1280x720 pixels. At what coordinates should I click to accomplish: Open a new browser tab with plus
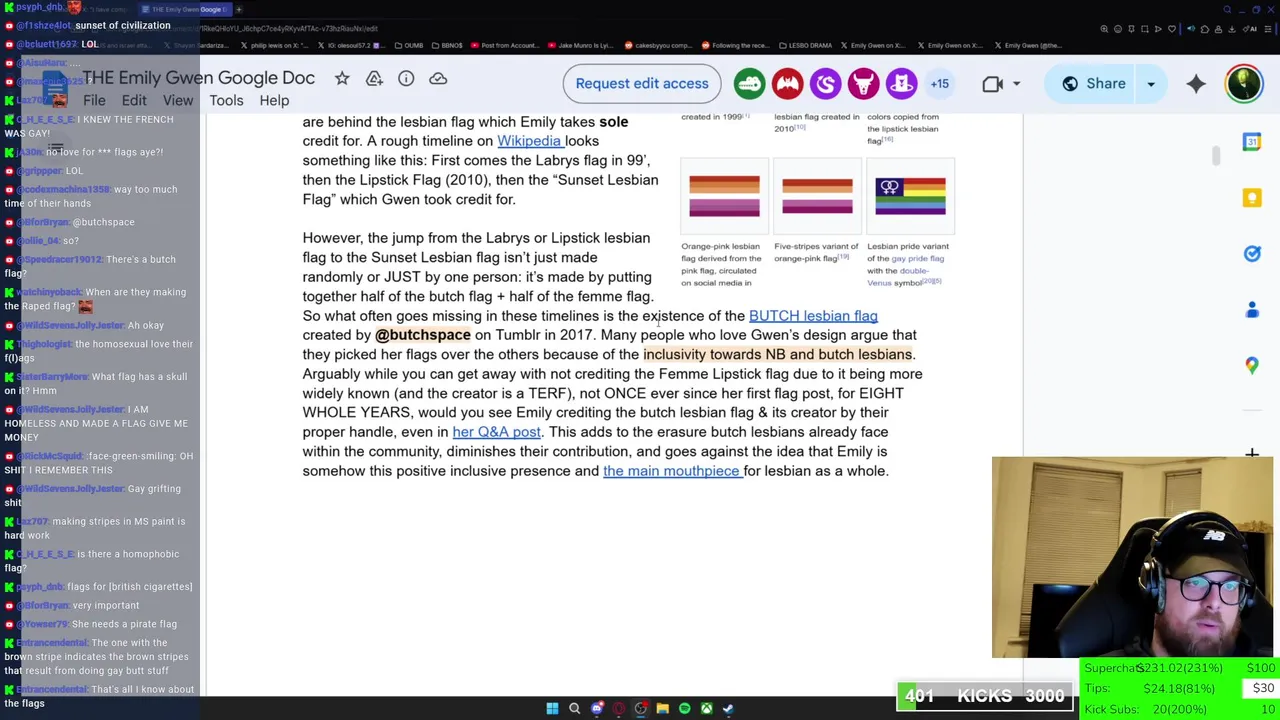tap(239, 9)
